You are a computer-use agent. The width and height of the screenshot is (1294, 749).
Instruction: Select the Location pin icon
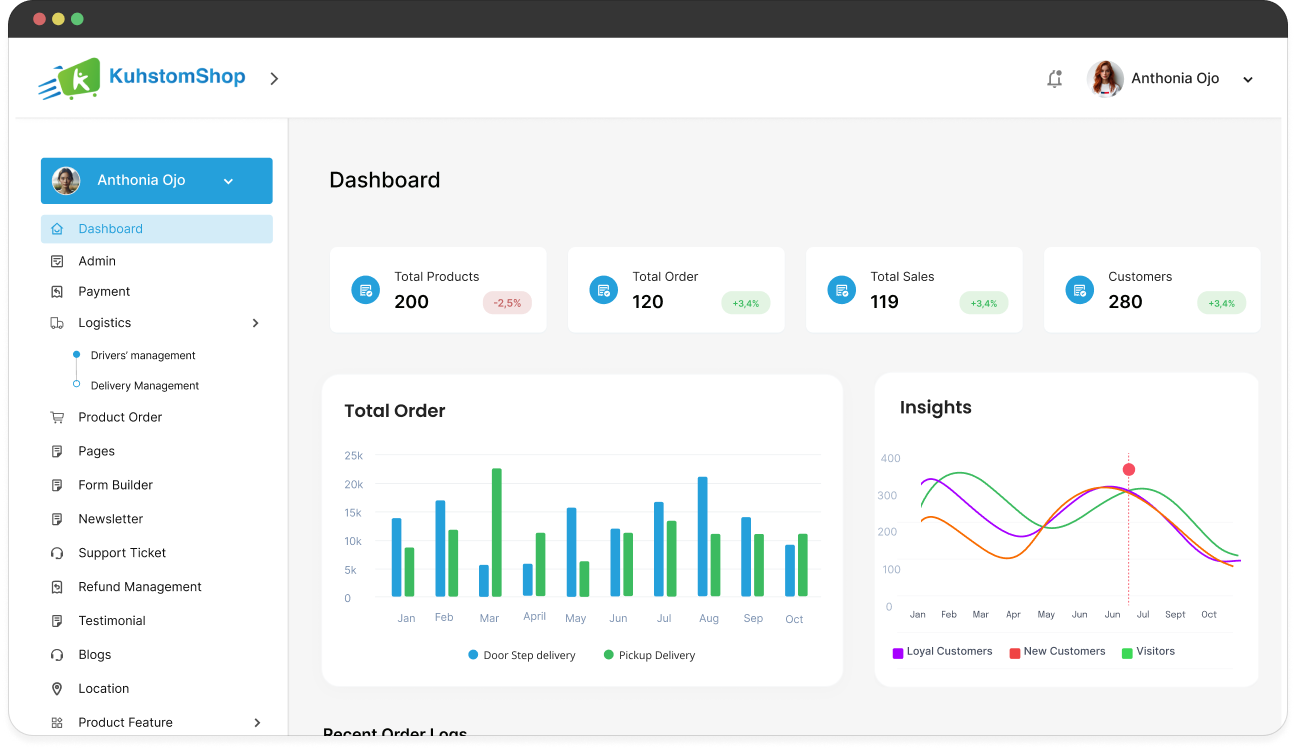tap(59, 688)
